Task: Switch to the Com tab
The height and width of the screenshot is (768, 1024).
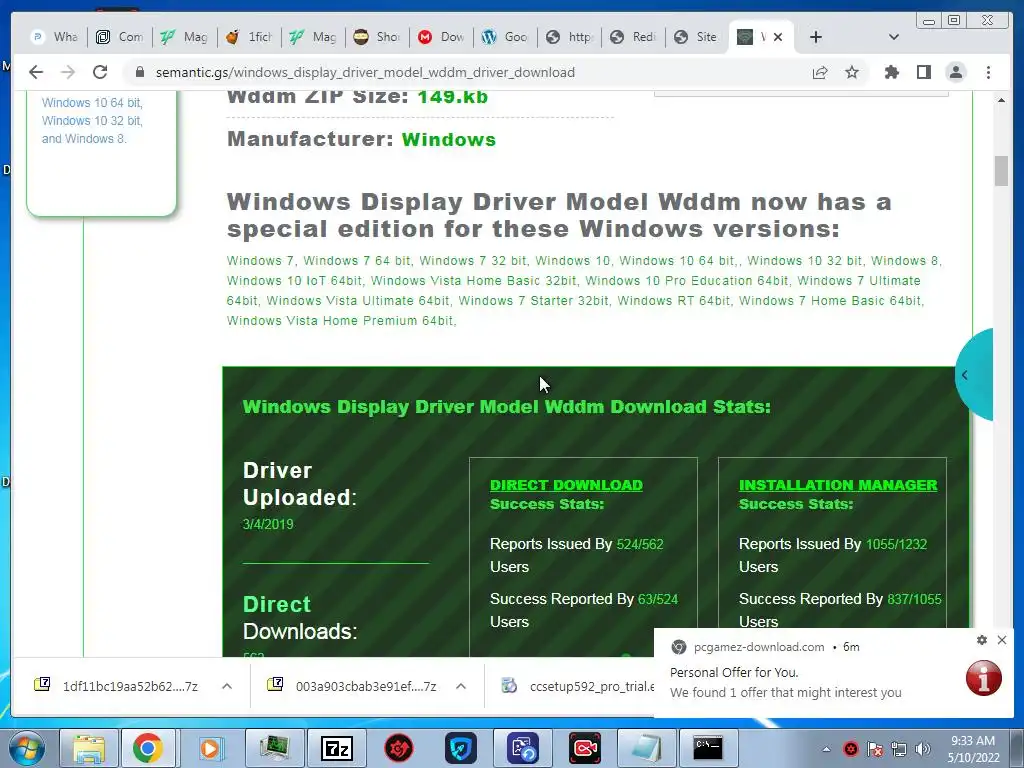Action: [120, 37]
